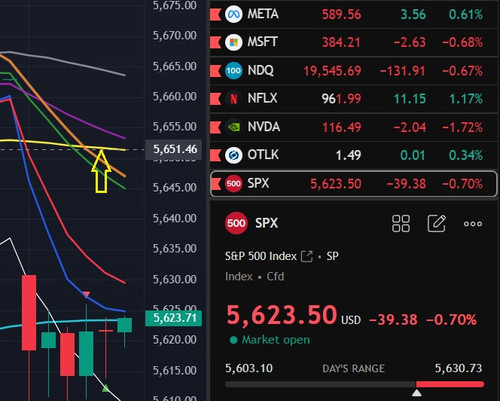Viewport: 500px width, 401px height.
Task: Open the S&P 500 Index external link icon
Action: click(307, 256)
